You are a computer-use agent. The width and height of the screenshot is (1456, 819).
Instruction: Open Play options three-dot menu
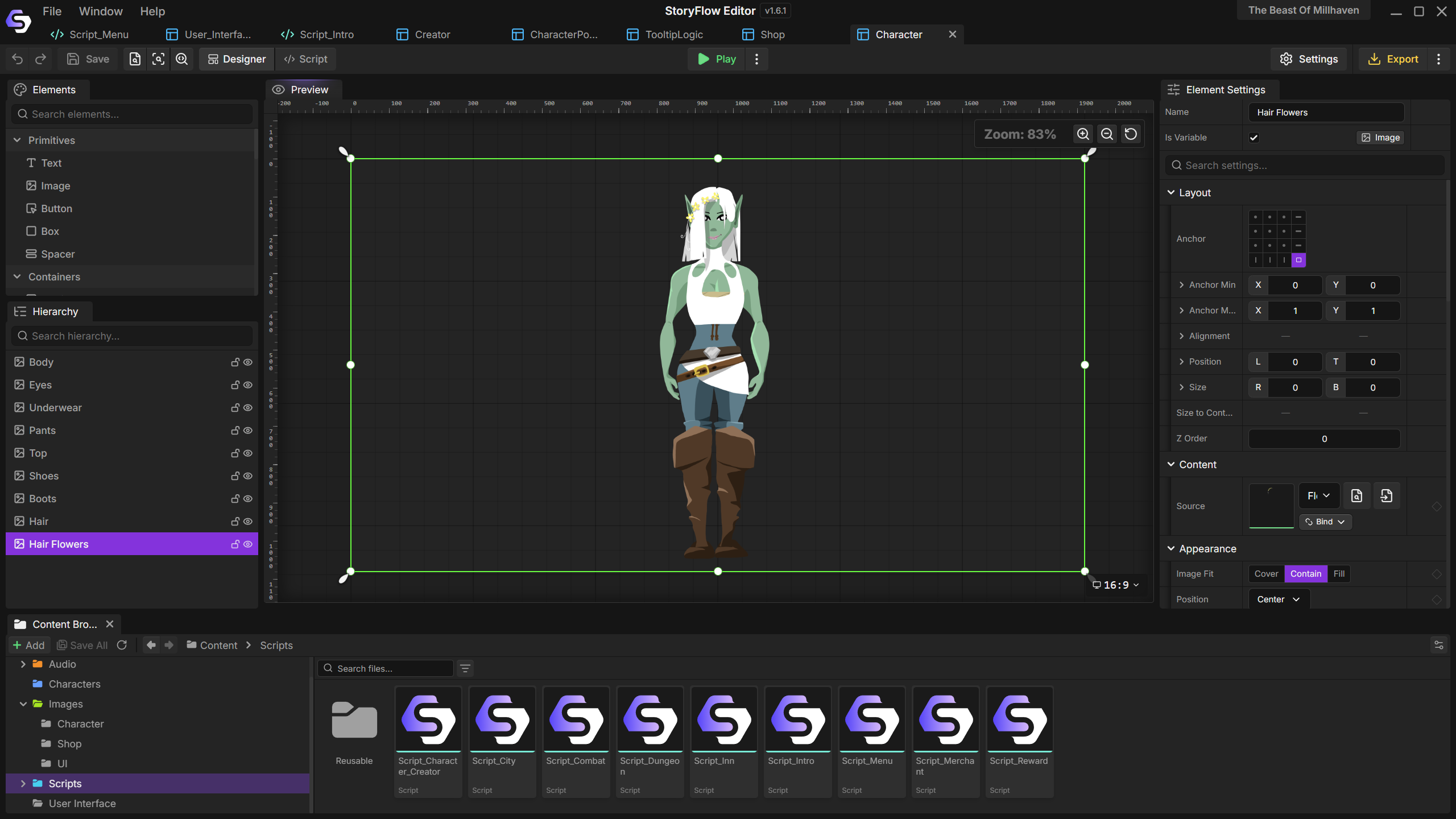click(x=756, y=59)
